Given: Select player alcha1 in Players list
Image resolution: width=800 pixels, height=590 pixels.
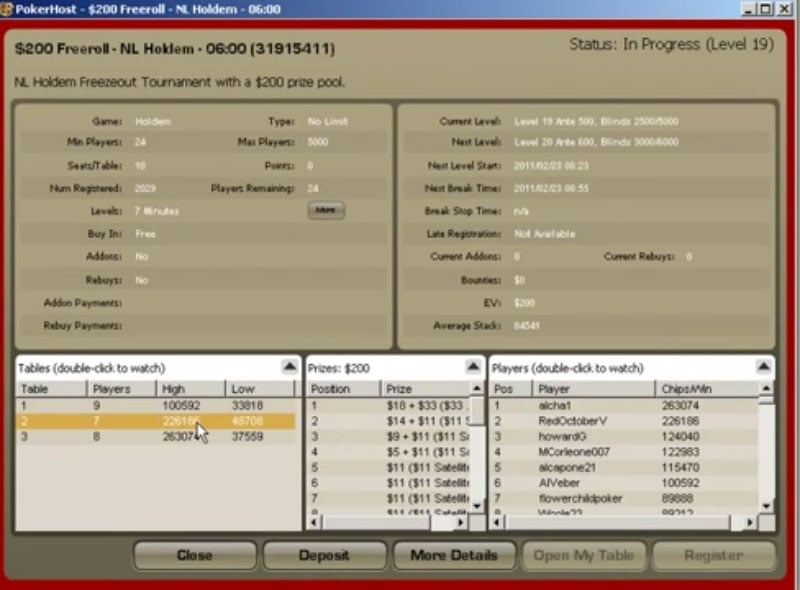Looking at the screenshot, I should point(624,406).
